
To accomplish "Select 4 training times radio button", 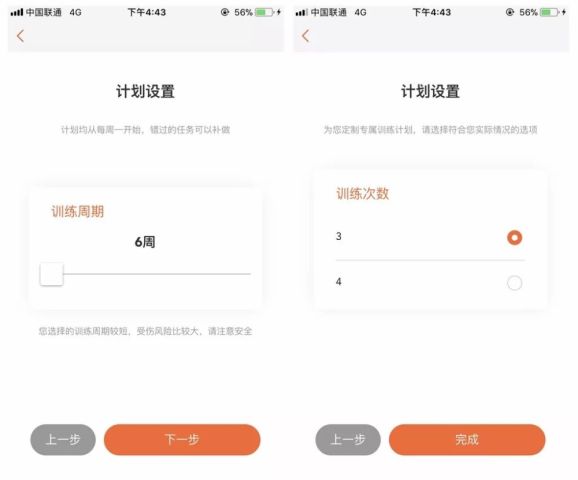I will (x=514, y=283).
